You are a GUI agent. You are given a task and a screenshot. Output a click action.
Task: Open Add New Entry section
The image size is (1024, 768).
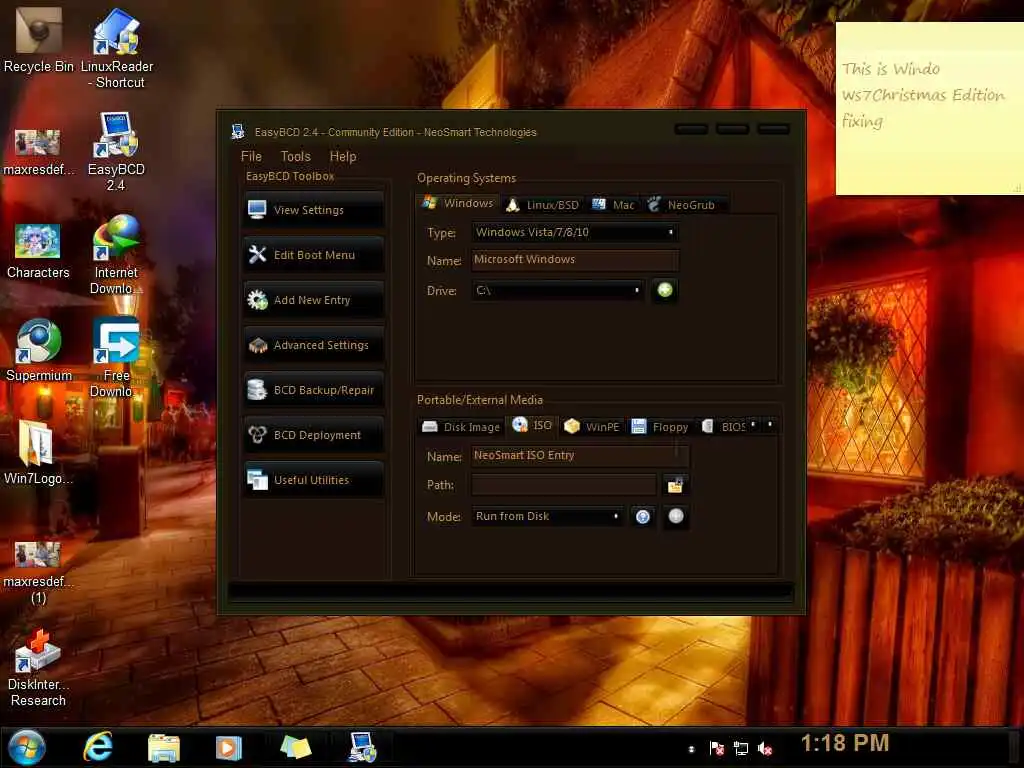[x=313, y=300]
